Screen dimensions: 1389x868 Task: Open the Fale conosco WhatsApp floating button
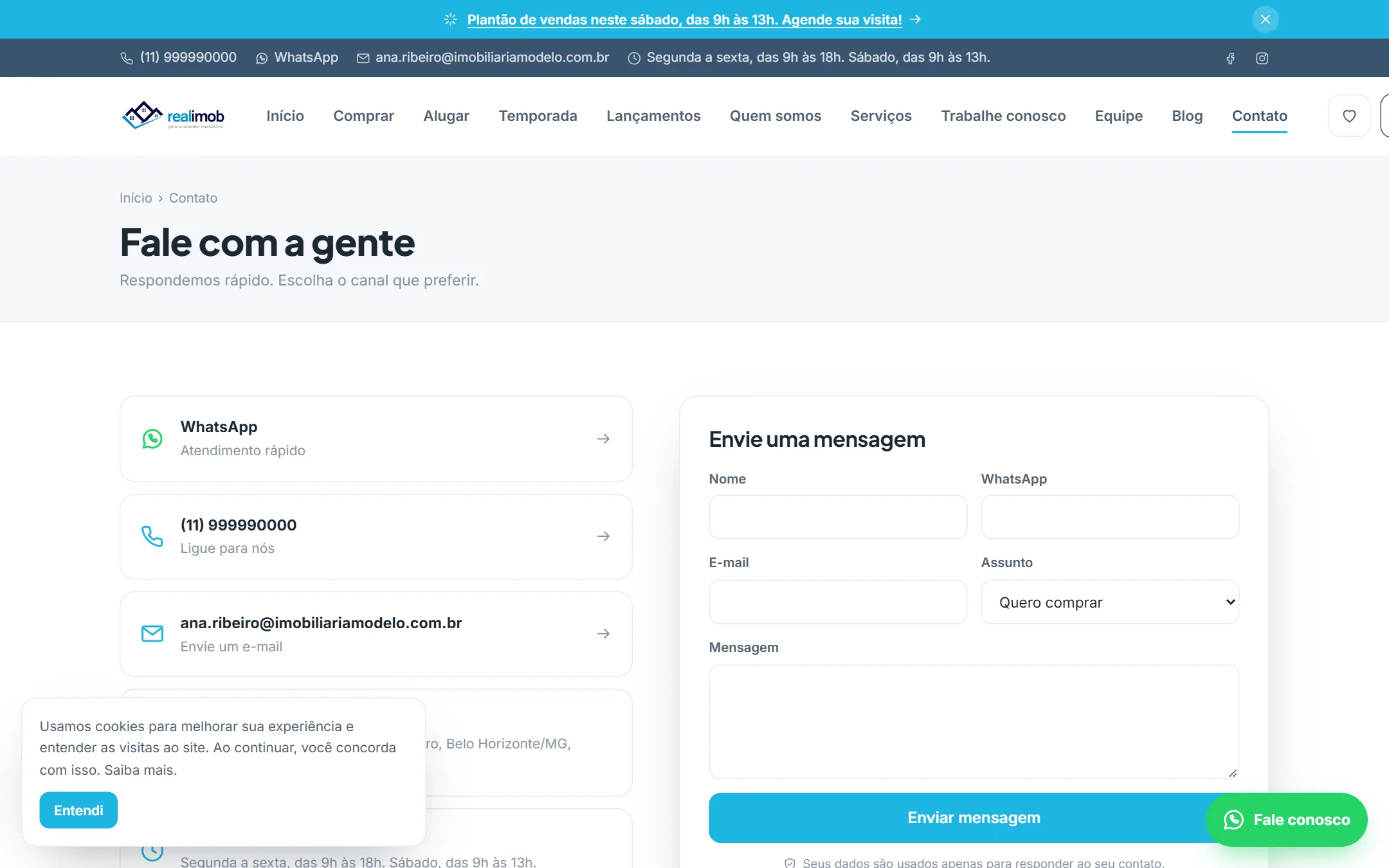click(1286, 820)
